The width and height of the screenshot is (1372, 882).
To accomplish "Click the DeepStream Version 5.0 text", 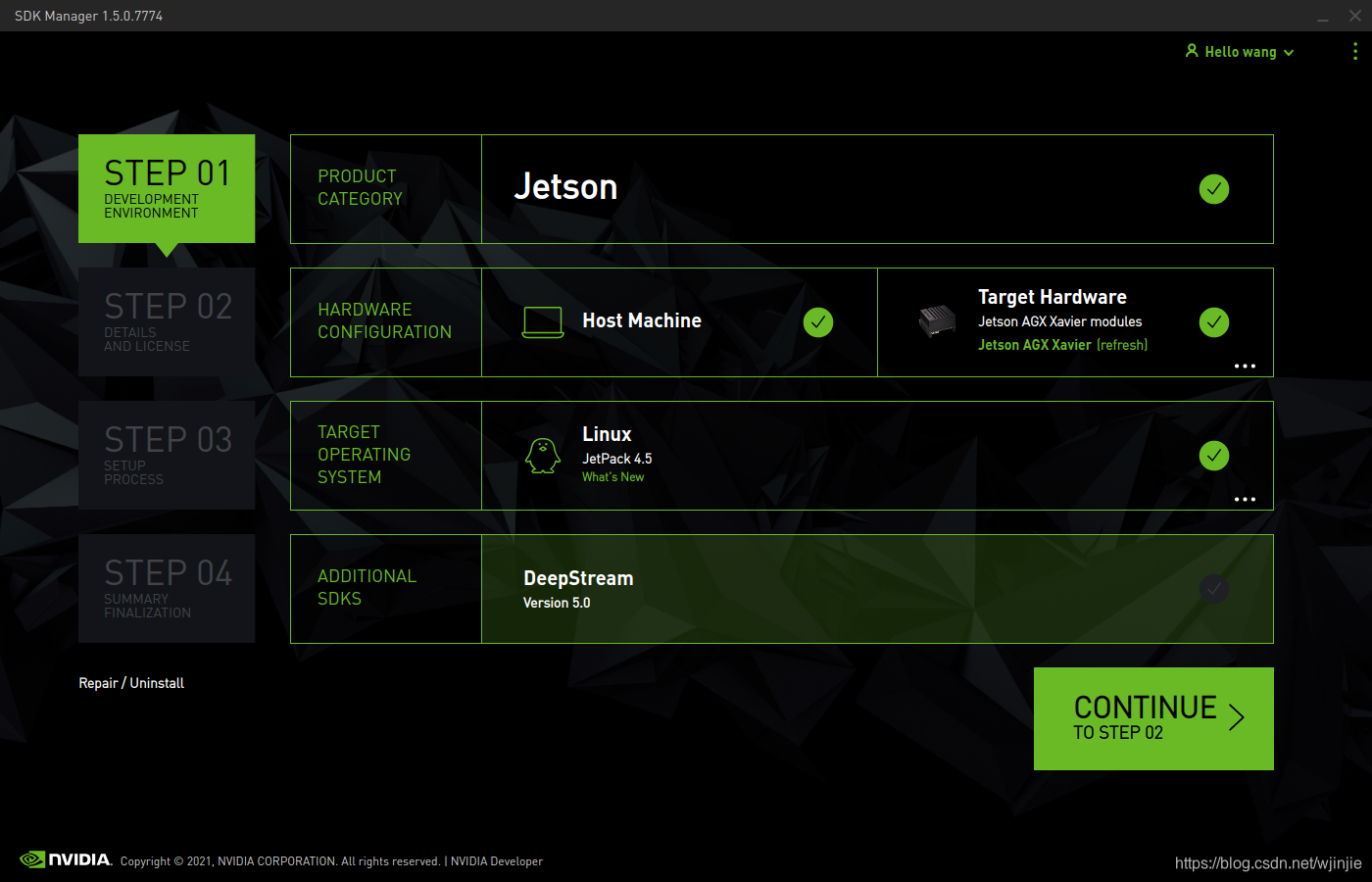I will [557, 603].
